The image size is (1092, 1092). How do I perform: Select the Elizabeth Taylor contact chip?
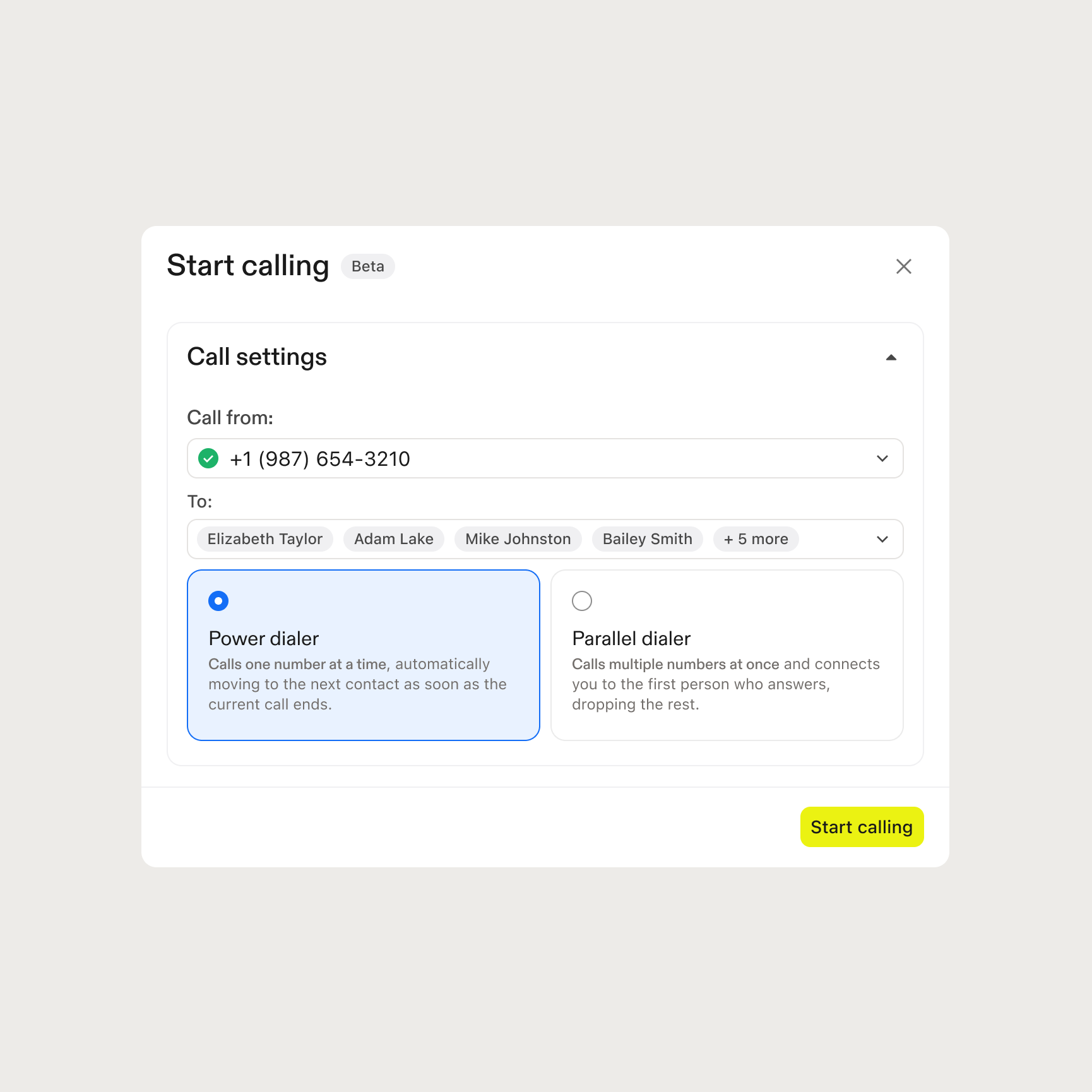[264, 539]
